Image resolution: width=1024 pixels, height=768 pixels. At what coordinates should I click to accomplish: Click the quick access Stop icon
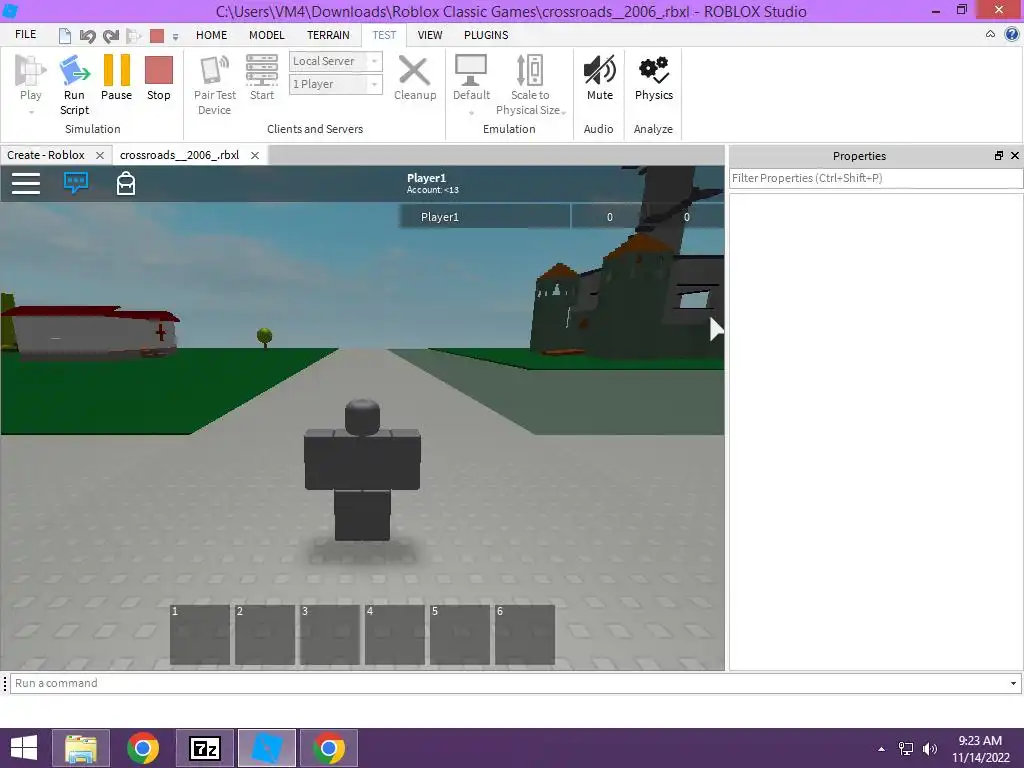157,36
